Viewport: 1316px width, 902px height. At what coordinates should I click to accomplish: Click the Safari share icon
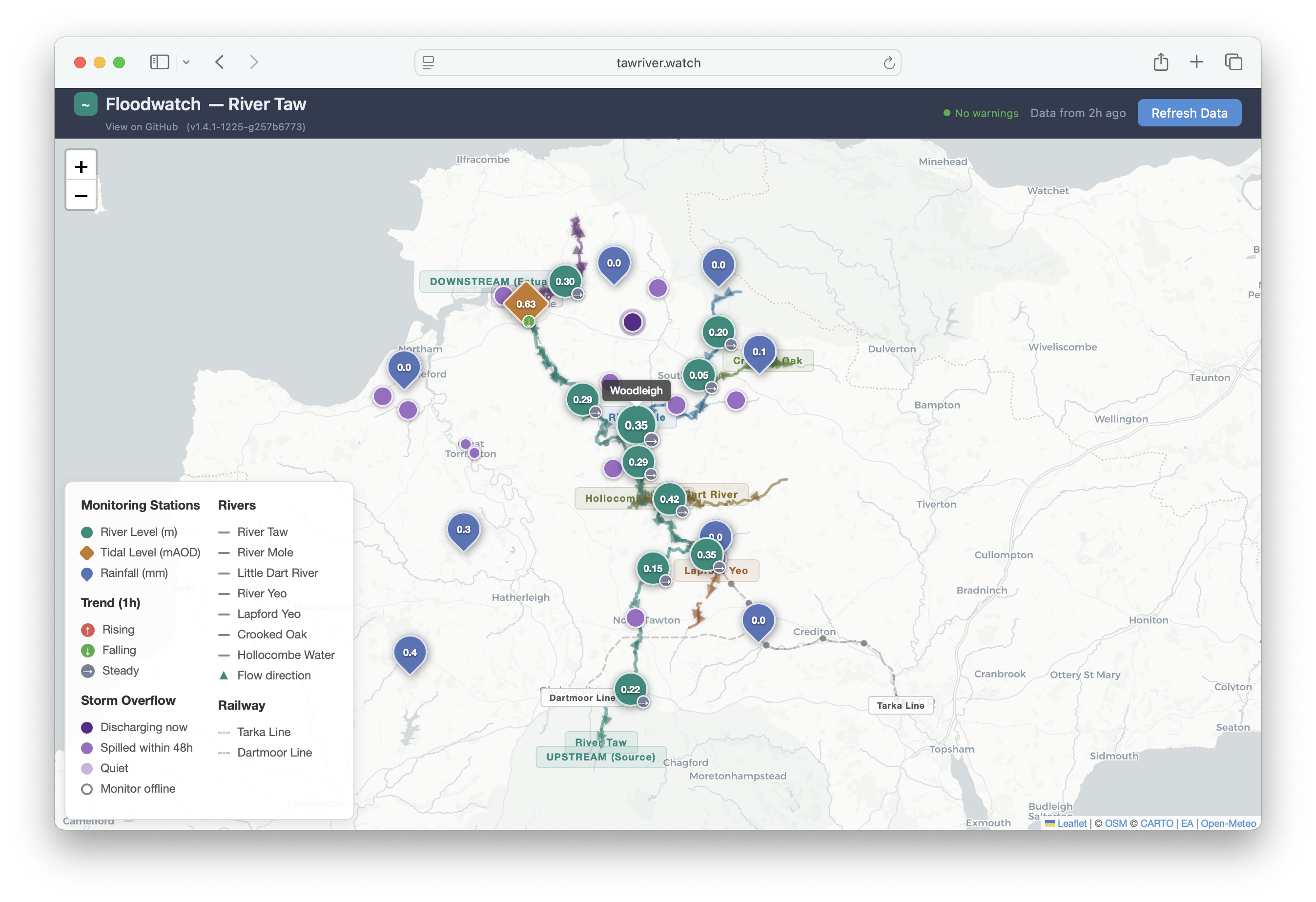[1160, 61]
